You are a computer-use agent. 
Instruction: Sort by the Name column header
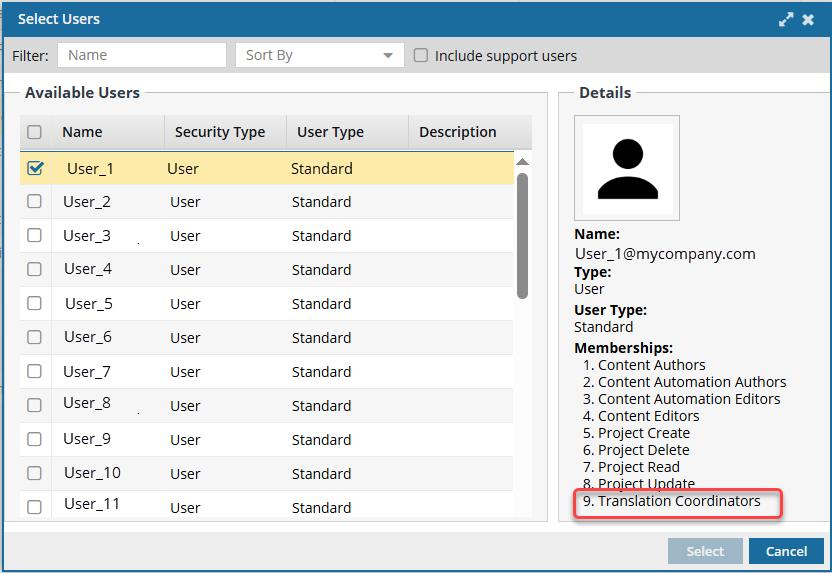point(83,132)
